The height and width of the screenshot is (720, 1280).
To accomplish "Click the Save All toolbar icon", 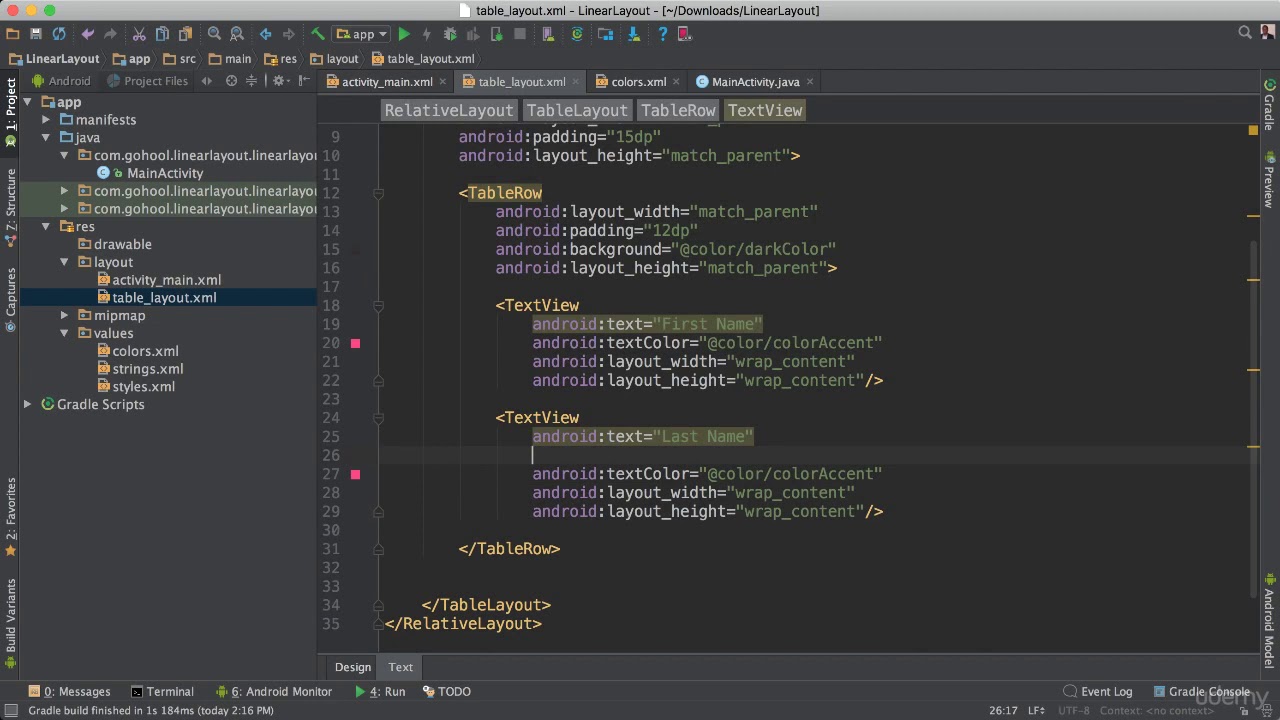I will [36, 34].
